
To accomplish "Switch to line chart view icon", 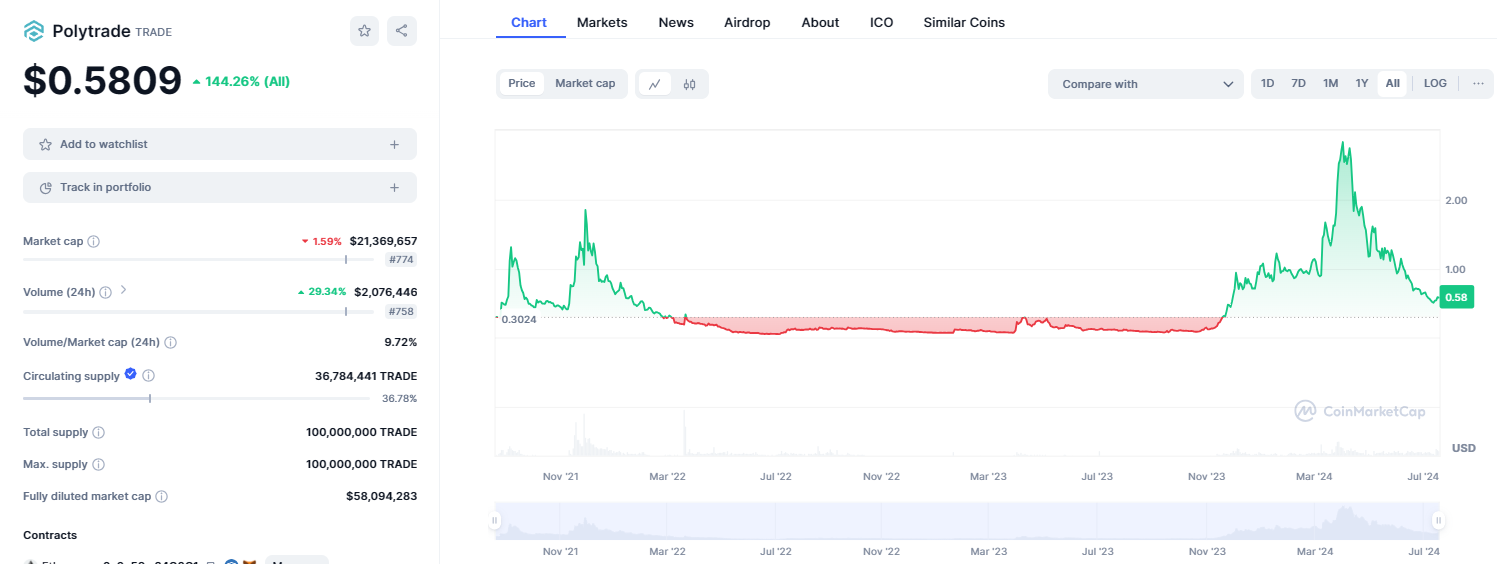I will (x=655, y=84).
